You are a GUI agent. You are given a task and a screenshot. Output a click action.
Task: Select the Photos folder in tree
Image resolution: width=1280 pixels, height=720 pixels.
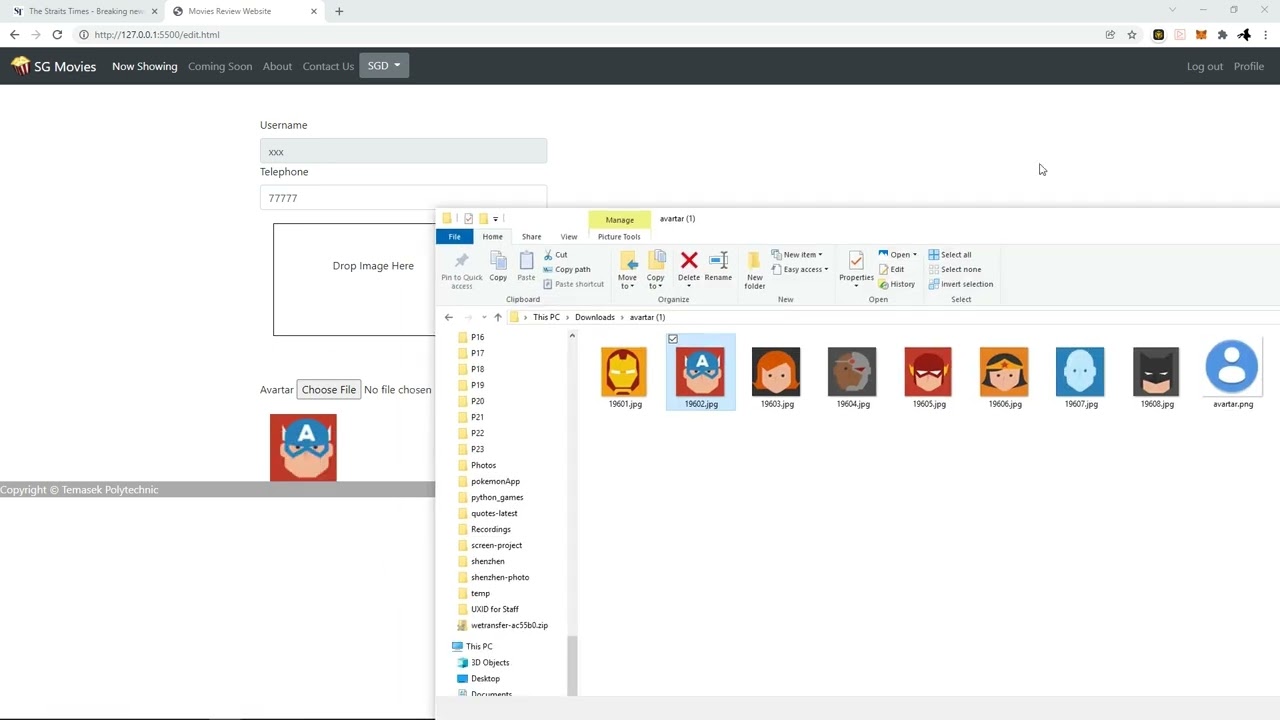pos(483,465)
